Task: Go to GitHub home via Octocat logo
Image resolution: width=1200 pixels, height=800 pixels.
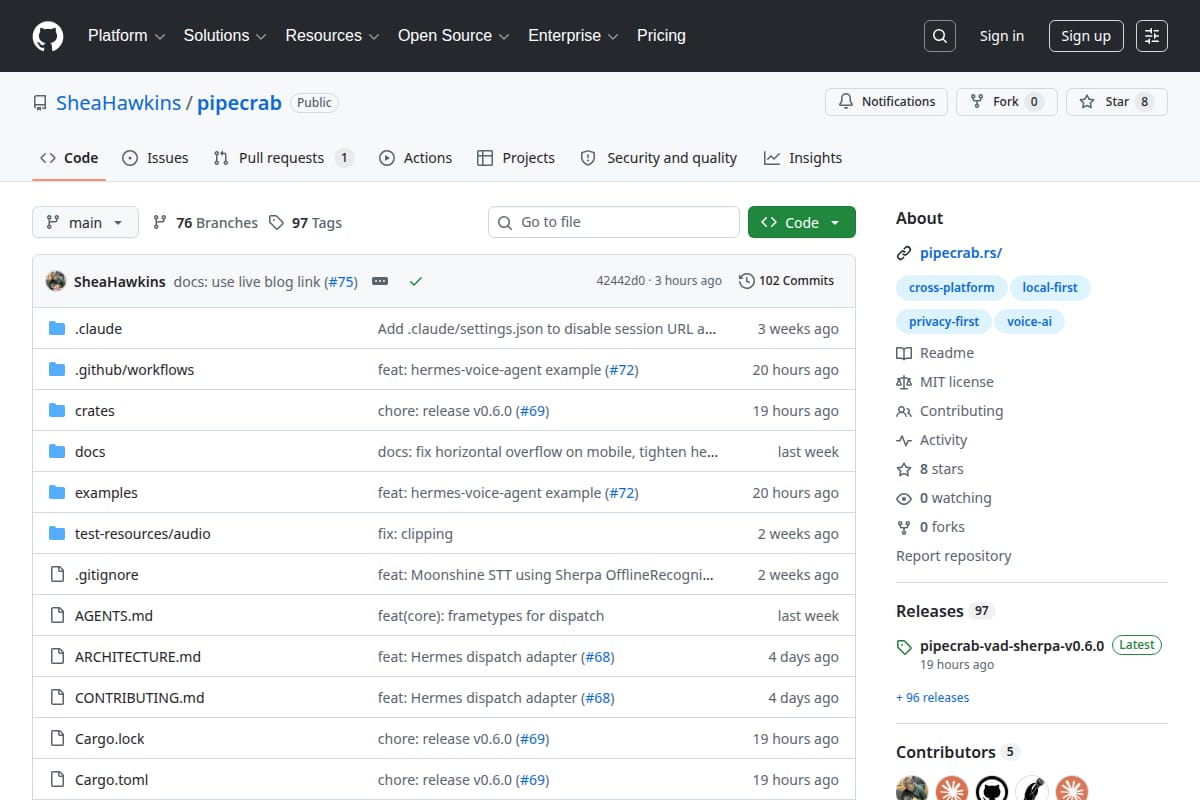Action: click(48, 36)
